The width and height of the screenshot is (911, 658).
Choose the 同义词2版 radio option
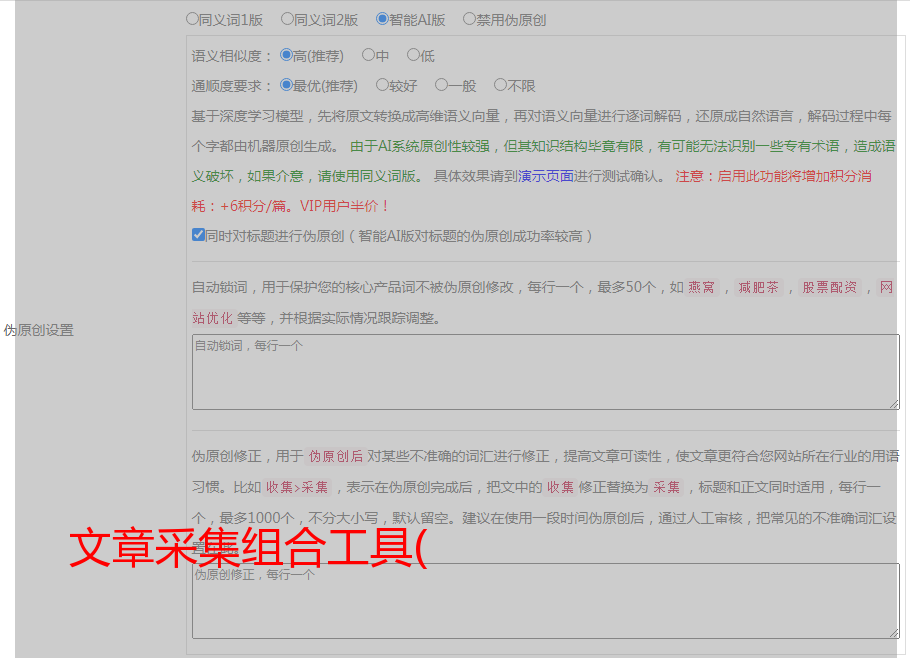pyautogui.click(x=288, y=18)
